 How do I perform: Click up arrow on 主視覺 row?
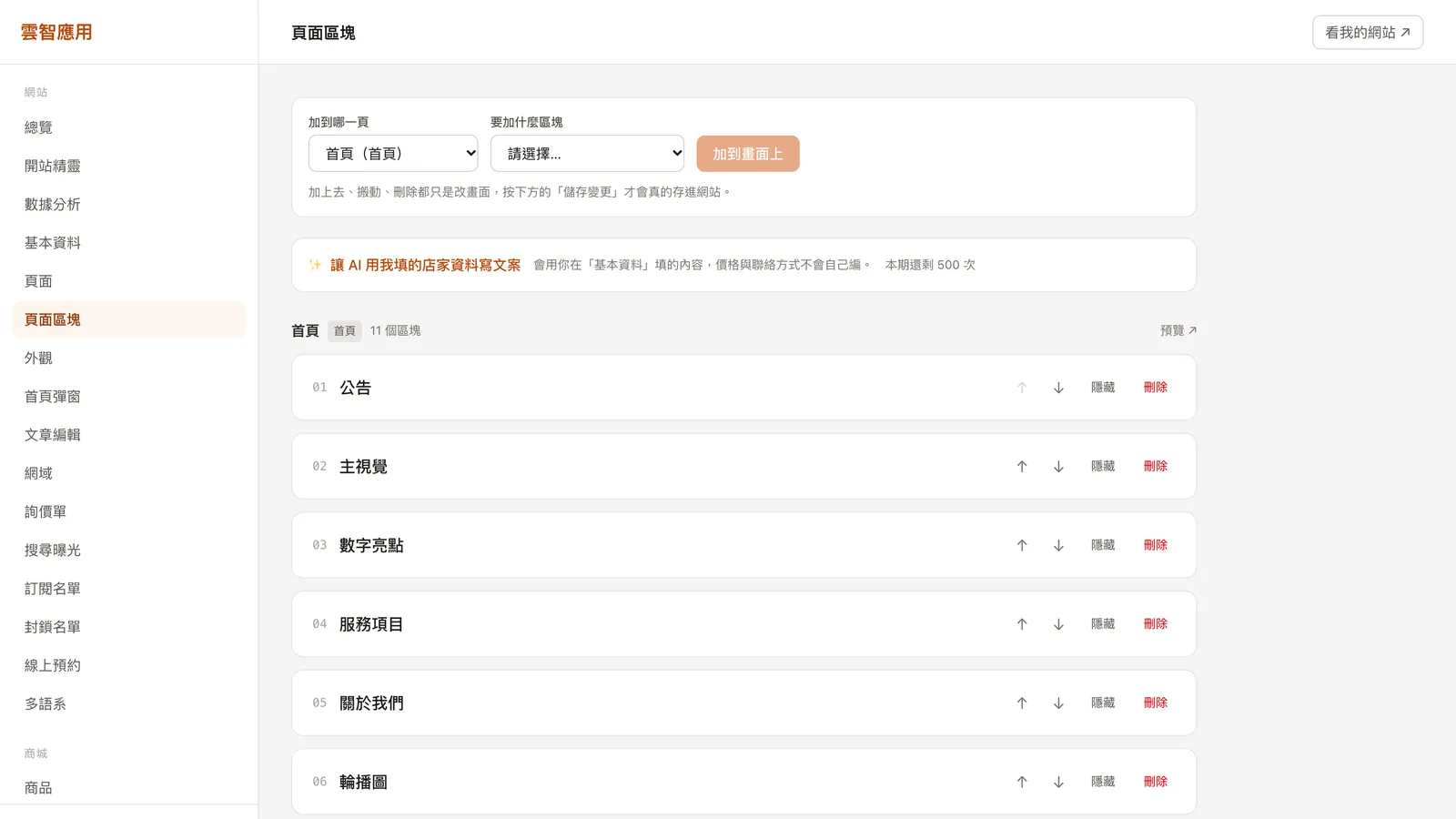pyautogui.click(x=1022, y=467)
